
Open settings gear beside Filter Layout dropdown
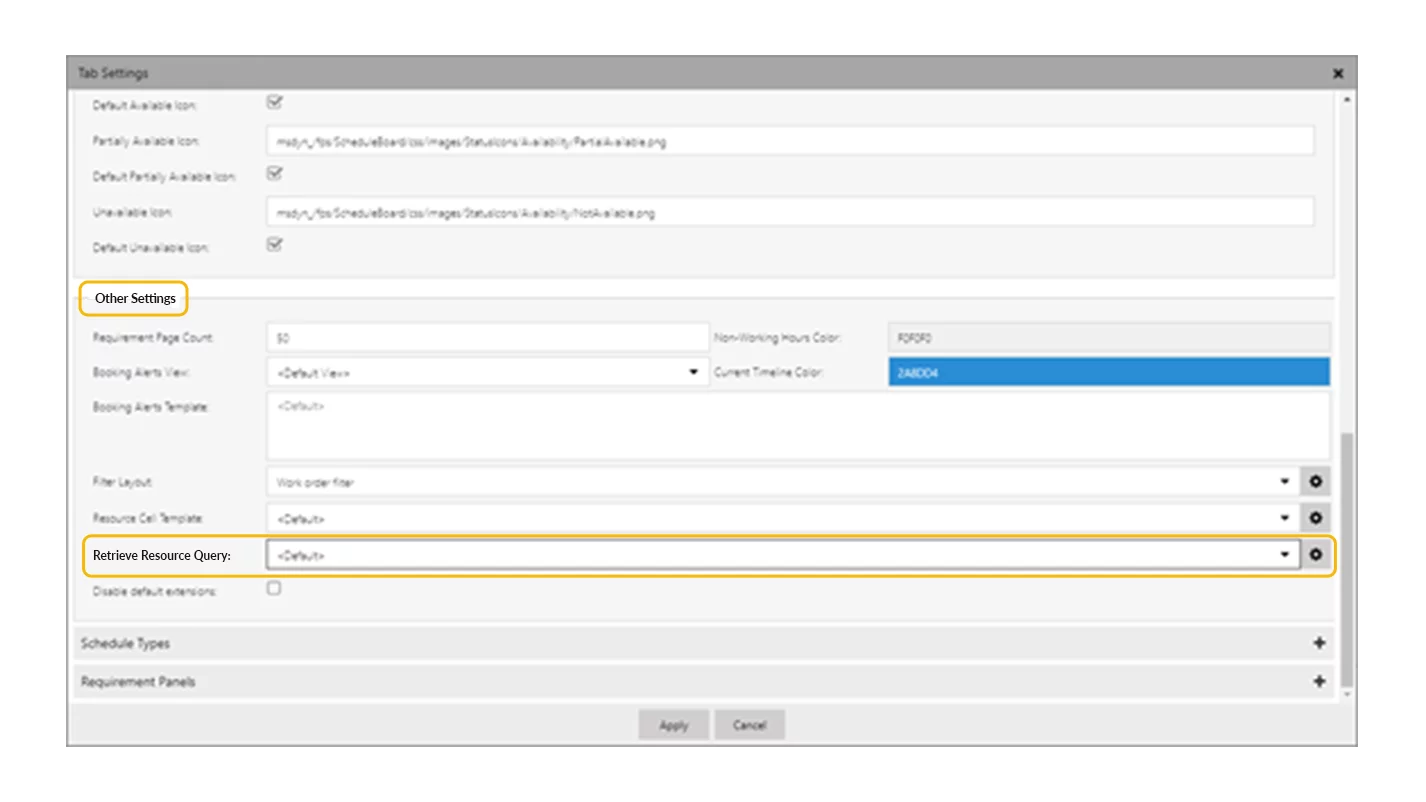pyautogui.click(x=1316, y=482)
